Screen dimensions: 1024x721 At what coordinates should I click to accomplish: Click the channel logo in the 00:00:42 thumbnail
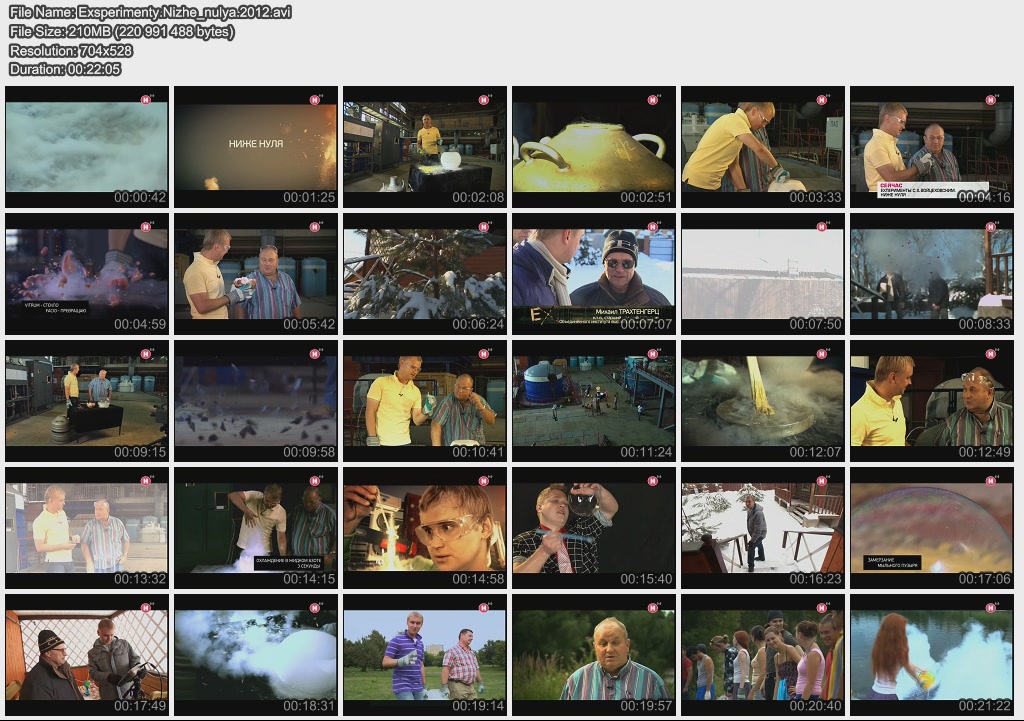click(146, 99)
